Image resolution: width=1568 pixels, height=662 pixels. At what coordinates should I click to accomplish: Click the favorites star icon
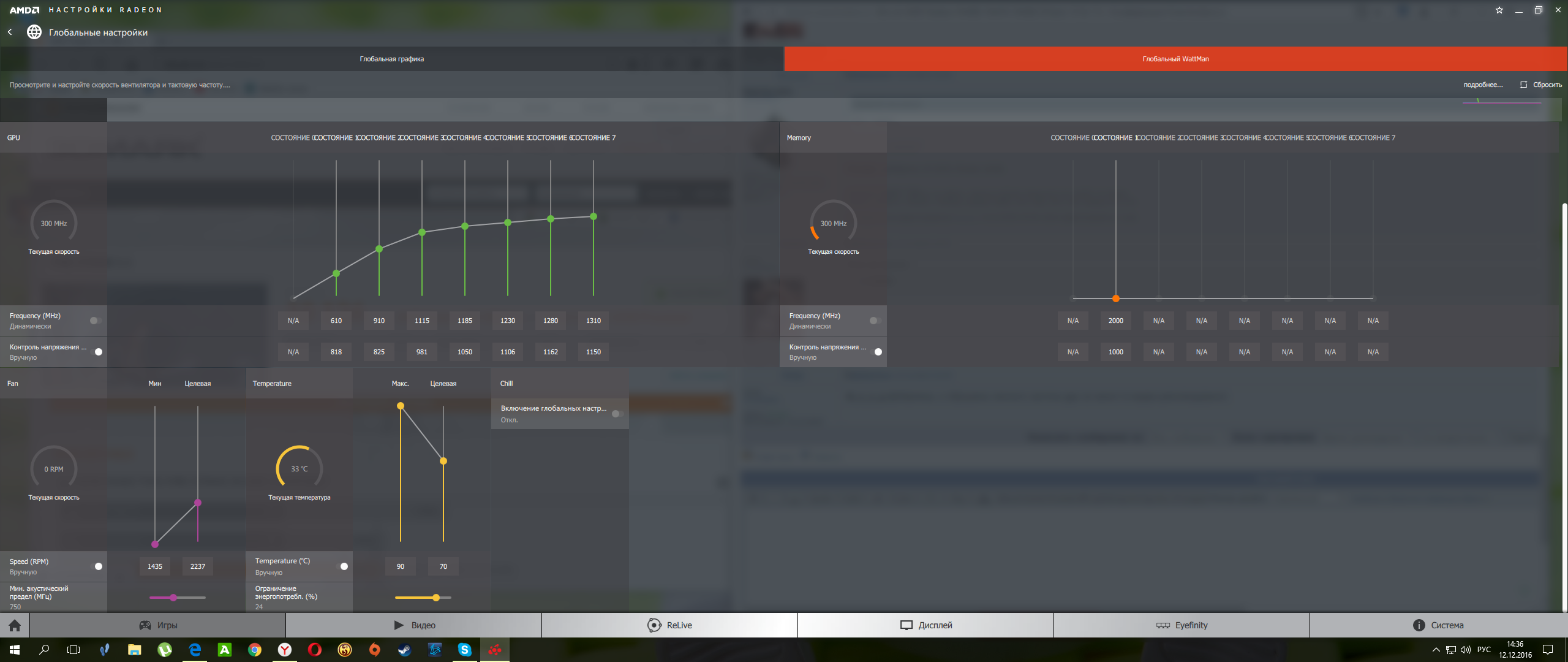1499,10
